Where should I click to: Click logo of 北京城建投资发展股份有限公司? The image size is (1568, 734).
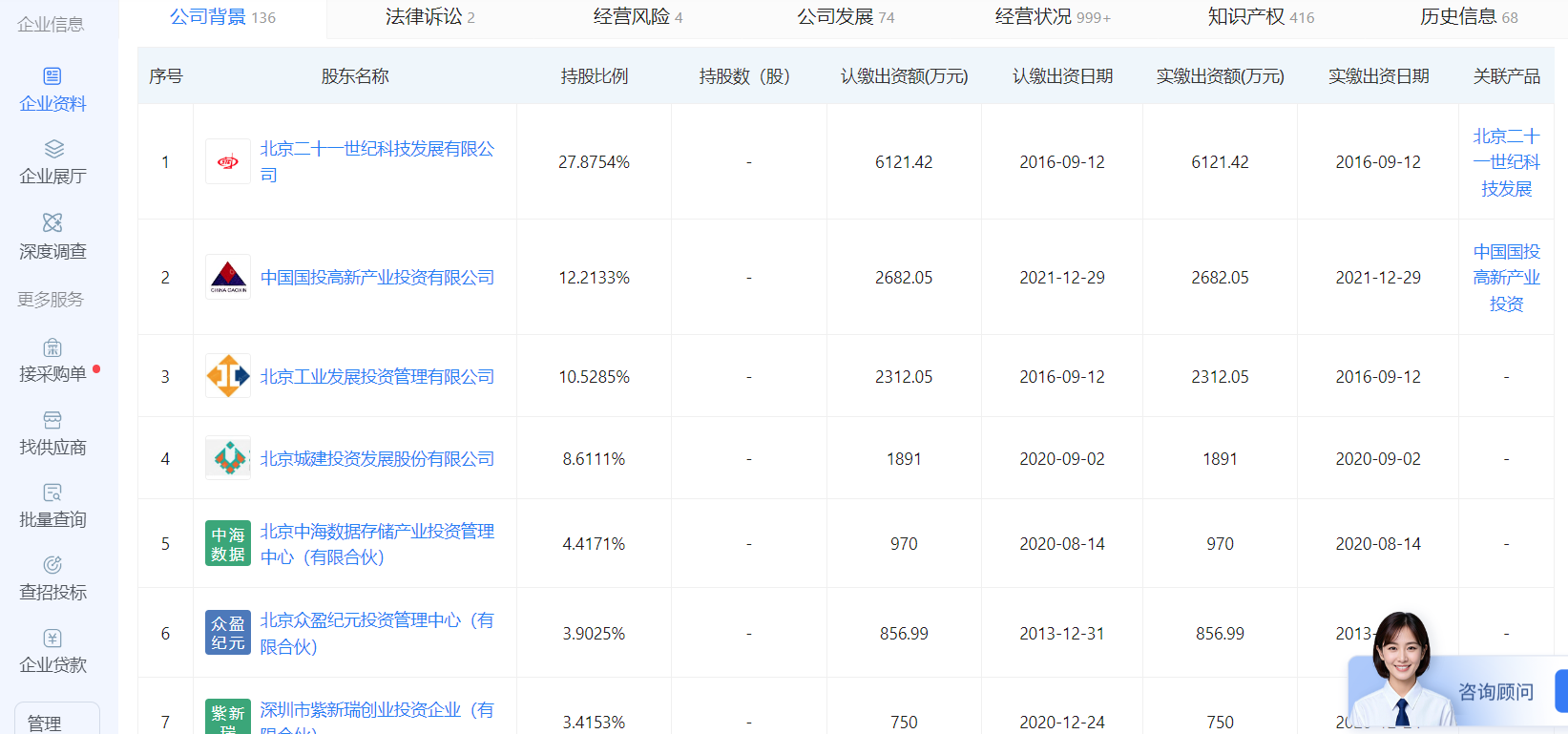coord(228,458)
